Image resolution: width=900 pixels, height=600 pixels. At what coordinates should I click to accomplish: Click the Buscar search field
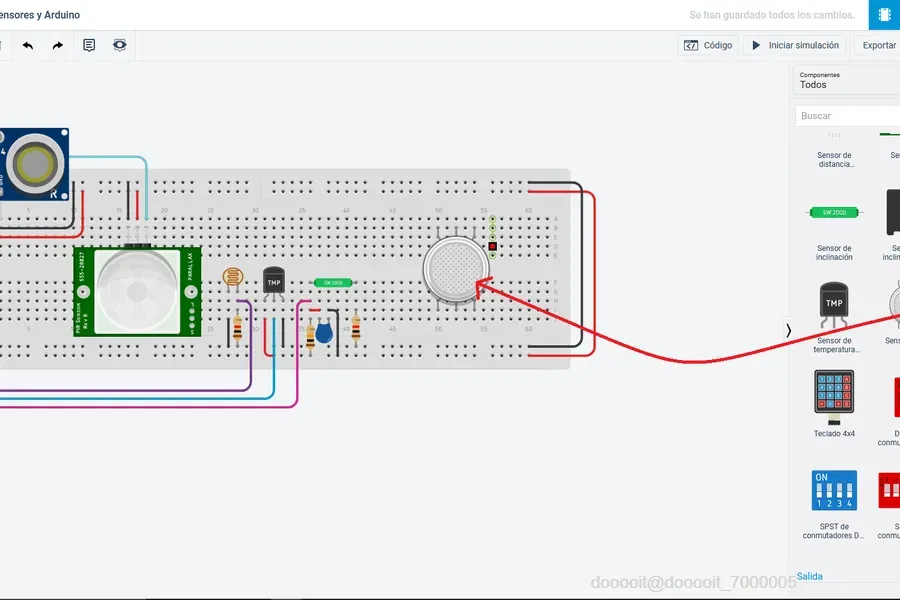[848, 116]
